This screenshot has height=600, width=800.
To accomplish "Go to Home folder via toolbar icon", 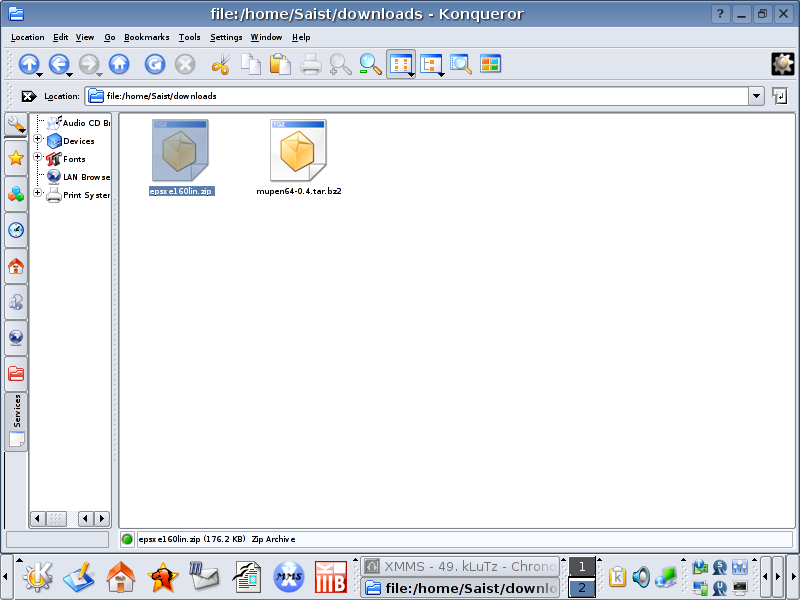I will (119, 65).
